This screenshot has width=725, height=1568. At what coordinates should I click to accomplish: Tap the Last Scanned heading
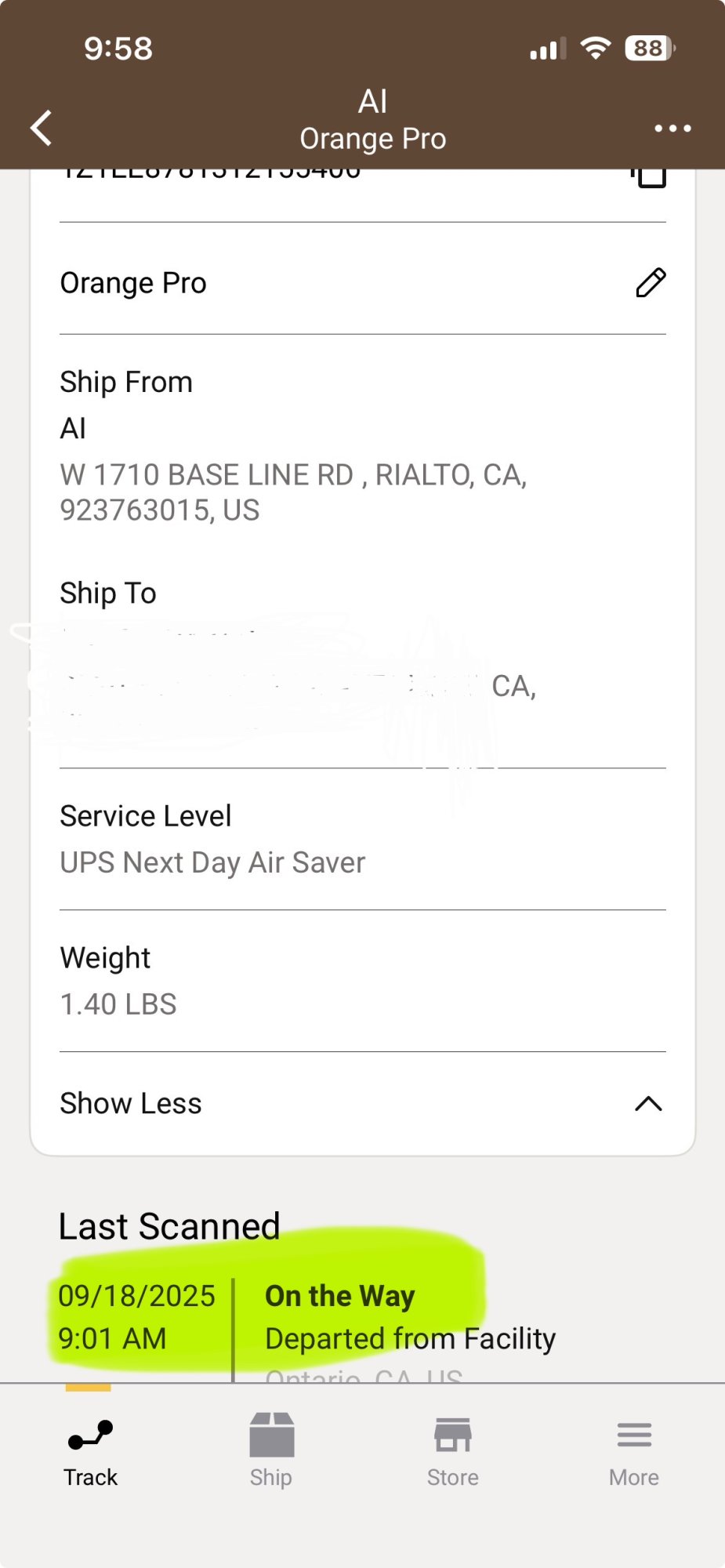click(x=169, y=1226)
